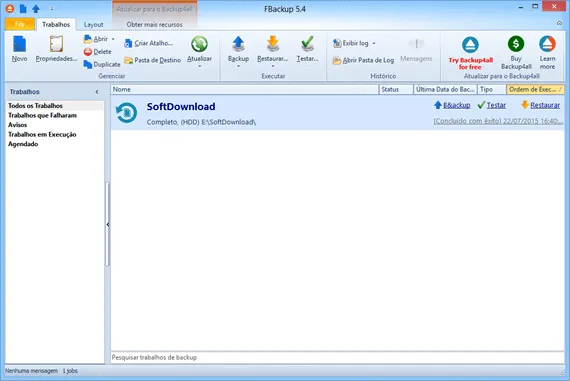570x381 pixels.
Task: Open the quick access toolbar customize dropdown
Action: click(52, 8)
